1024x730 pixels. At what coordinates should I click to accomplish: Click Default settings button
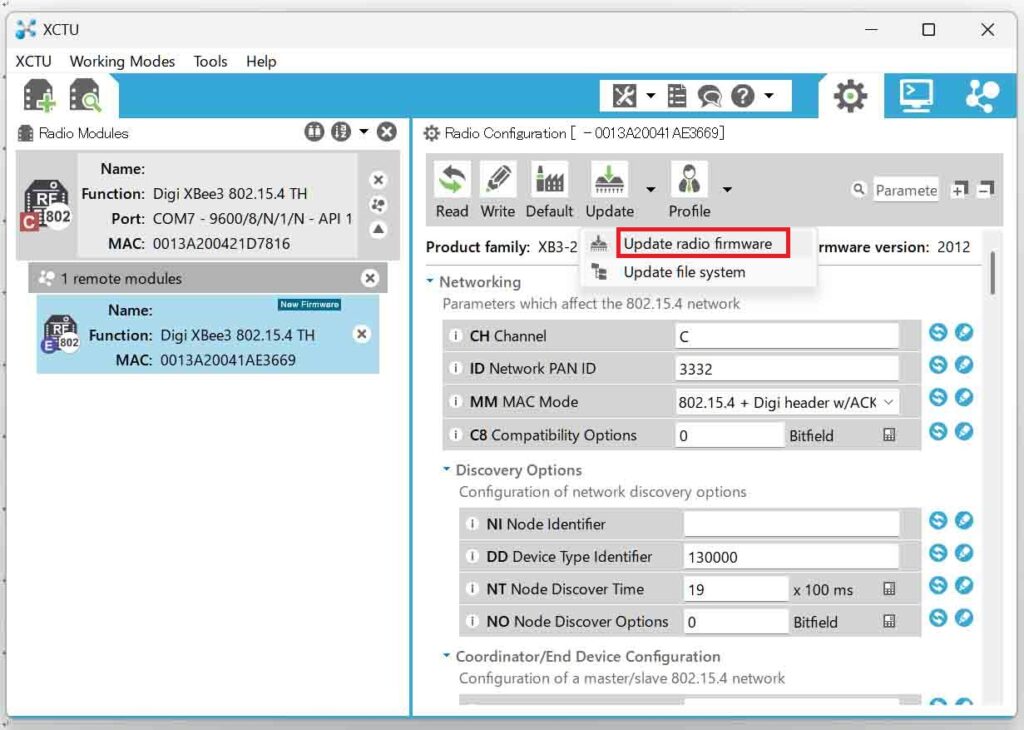pos(549,190)
